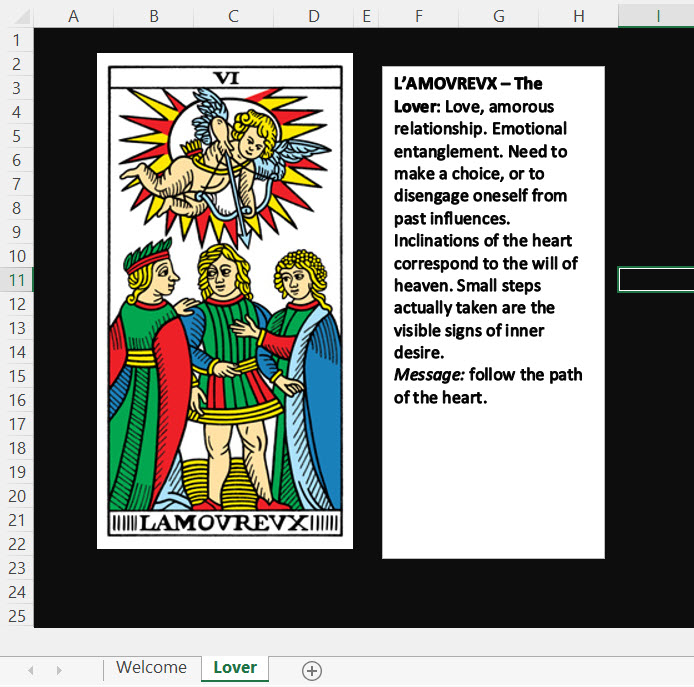Select row 3 header
The image size is (694, 687).
tap(17, 88)
